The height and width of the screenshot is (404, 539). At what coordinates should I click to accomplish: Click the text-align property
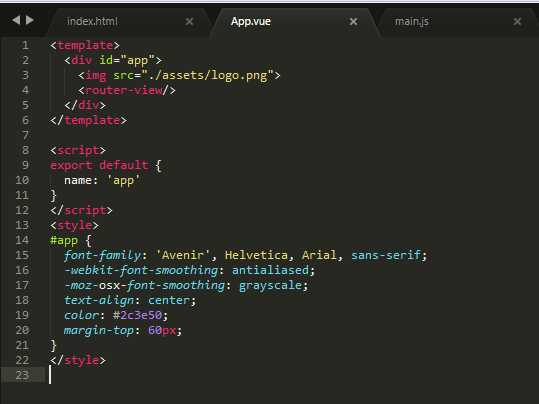click(x=99, y=300)
